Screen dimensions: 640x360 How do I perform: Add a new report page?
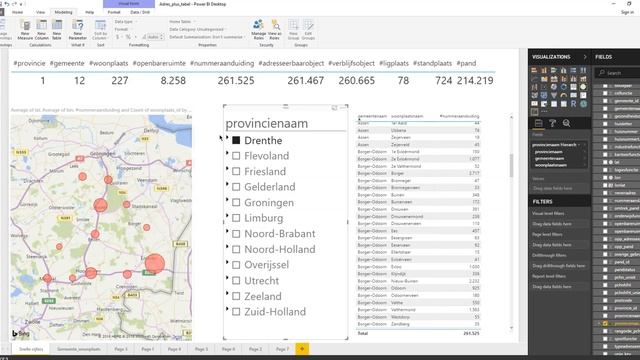(x=302, y=349)
